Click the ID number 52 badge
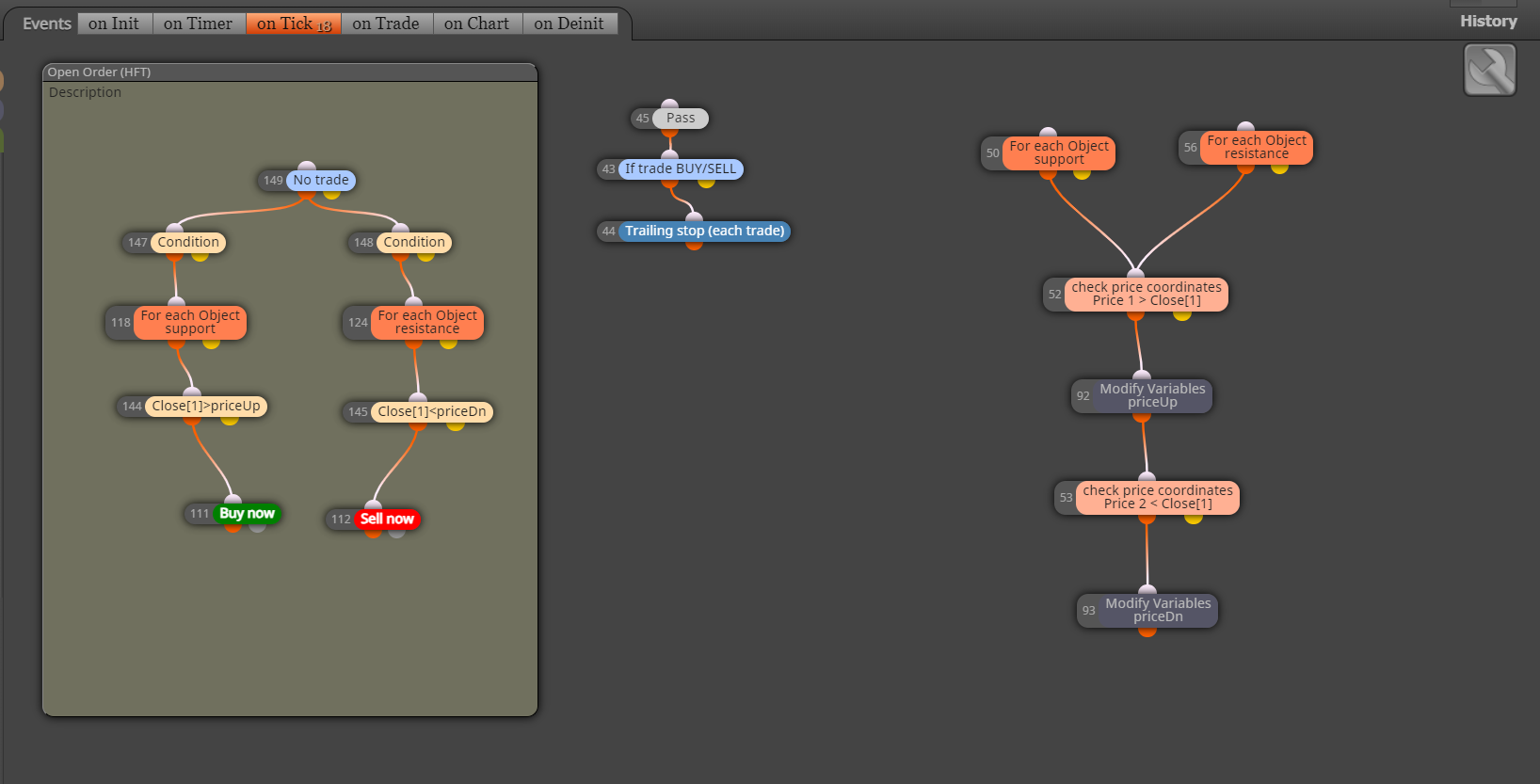This screenshot has height=784, width=1540. 1054,294
